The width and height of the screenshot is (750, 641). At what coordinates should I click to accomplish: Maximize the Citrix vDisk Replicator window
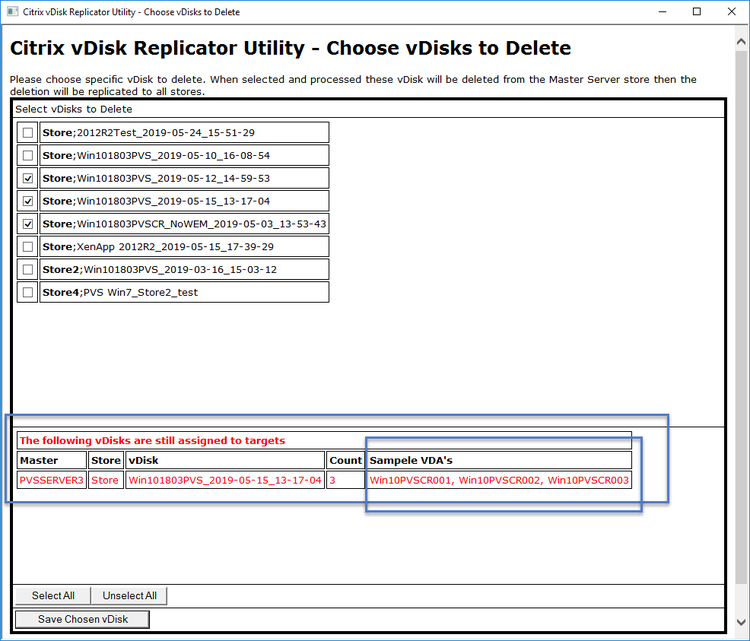coord(697,11)
